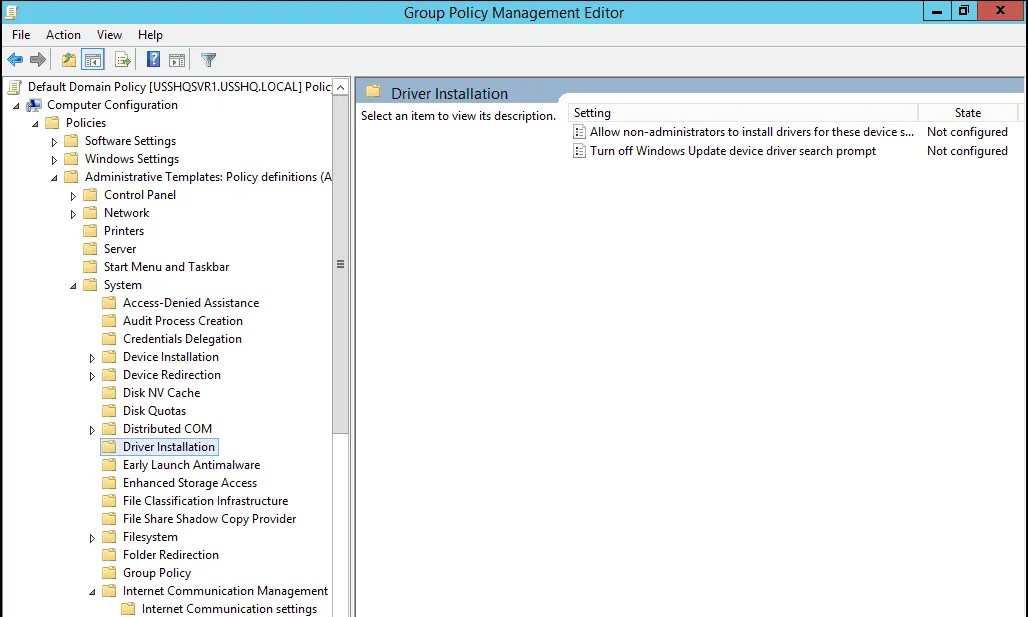Screen dimensions: 1028x617
Task: Select the Driver Installation folder icon
Action: point(108,446)
